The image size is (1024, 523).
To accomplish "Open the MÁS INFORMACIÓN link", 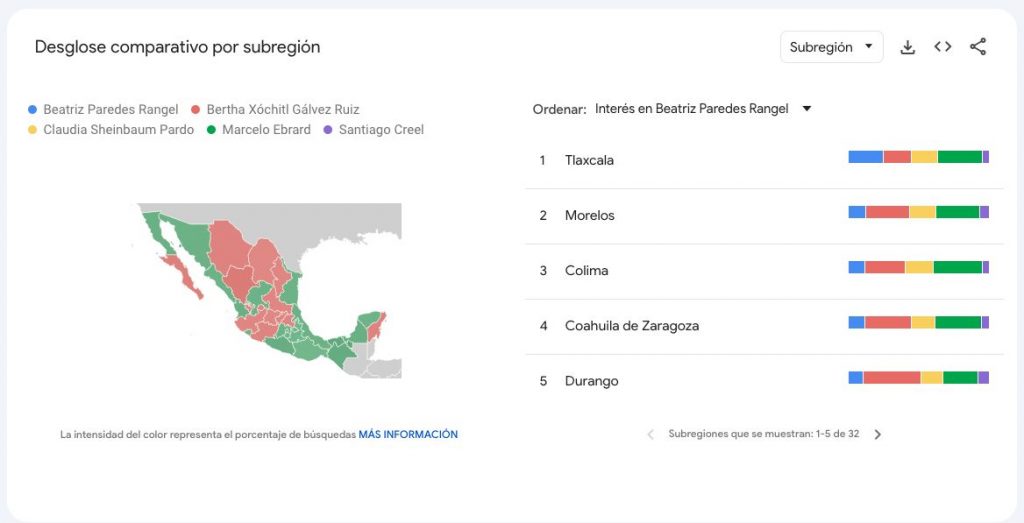I will (x=408, y=435).
